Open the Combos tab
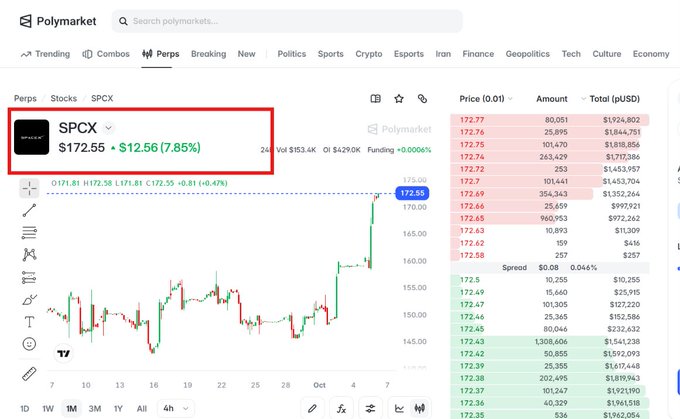This screenshot has width=680, height=419. click(106, 54)
